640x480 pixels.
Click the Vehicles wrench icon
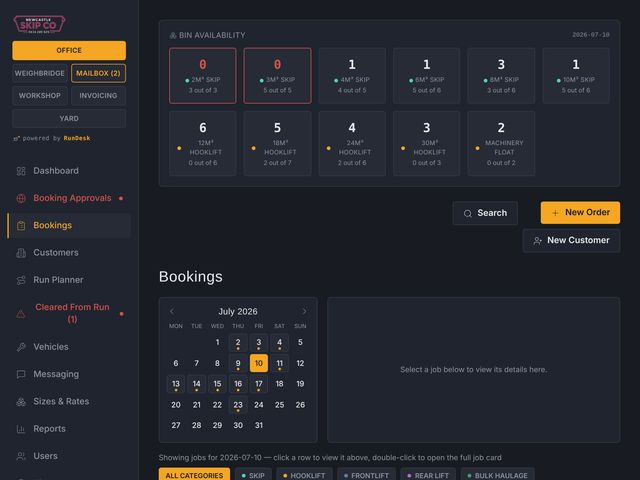21,347
